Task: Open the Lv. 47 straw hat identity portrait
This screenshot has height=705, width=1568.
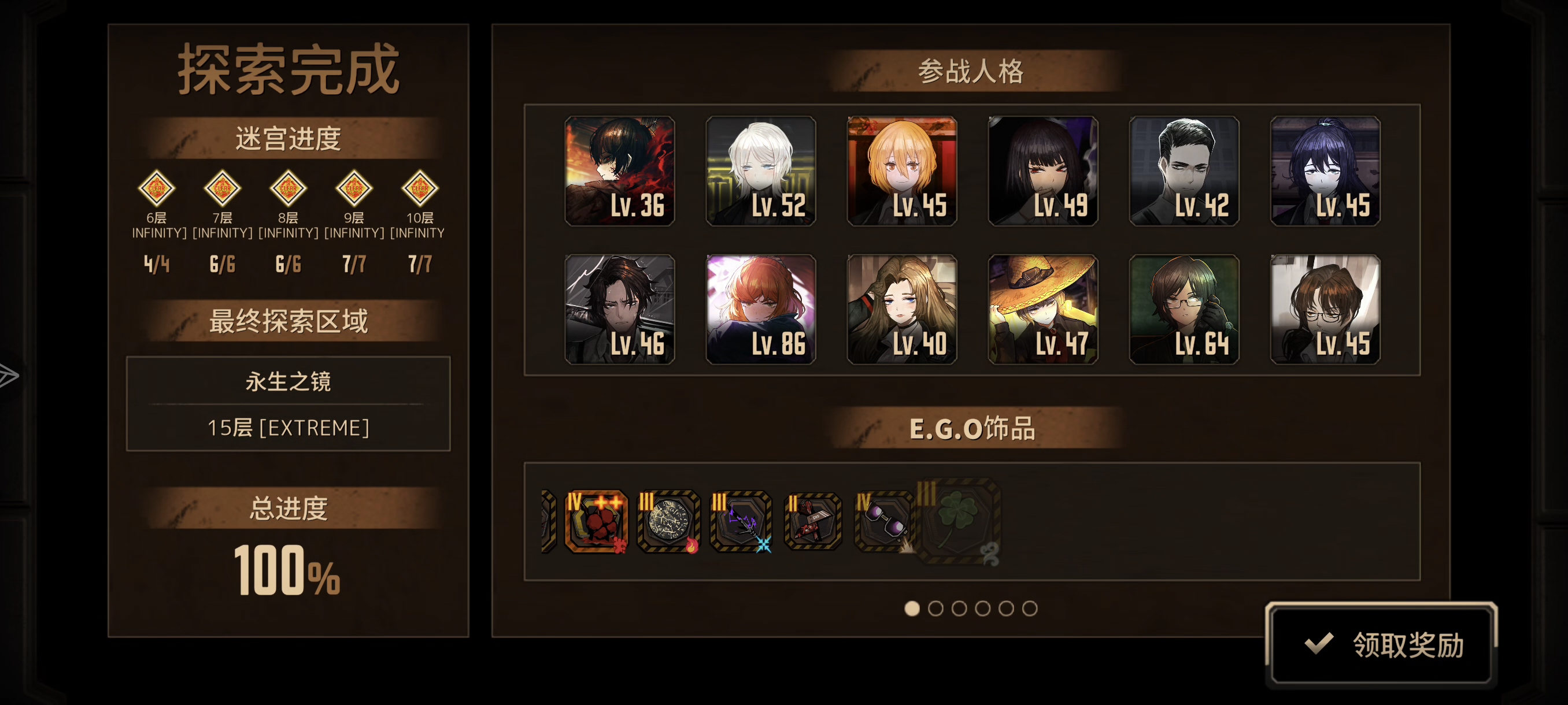Action: [1043, 310]
